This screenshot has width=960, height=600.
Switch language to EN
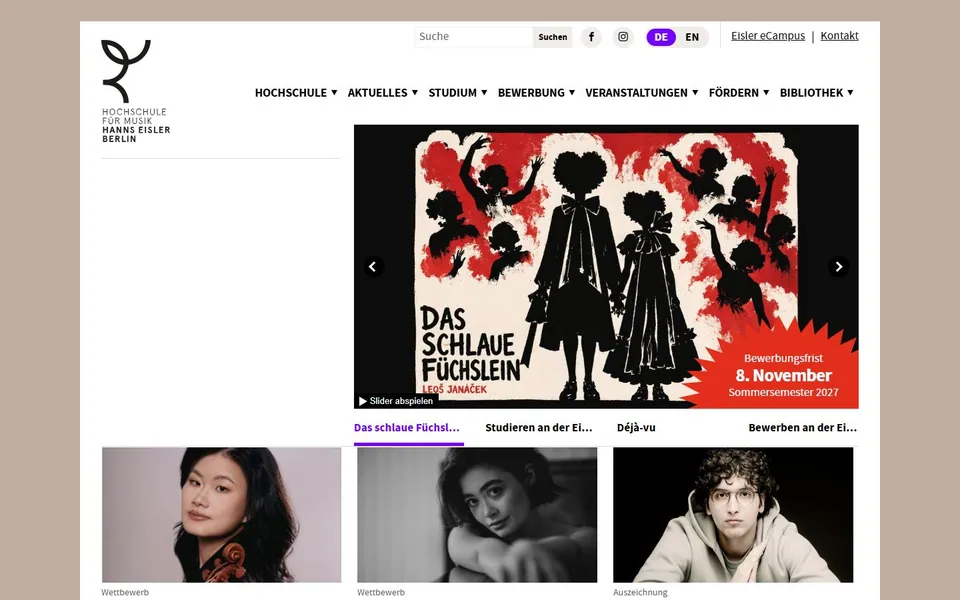[692, 37]
